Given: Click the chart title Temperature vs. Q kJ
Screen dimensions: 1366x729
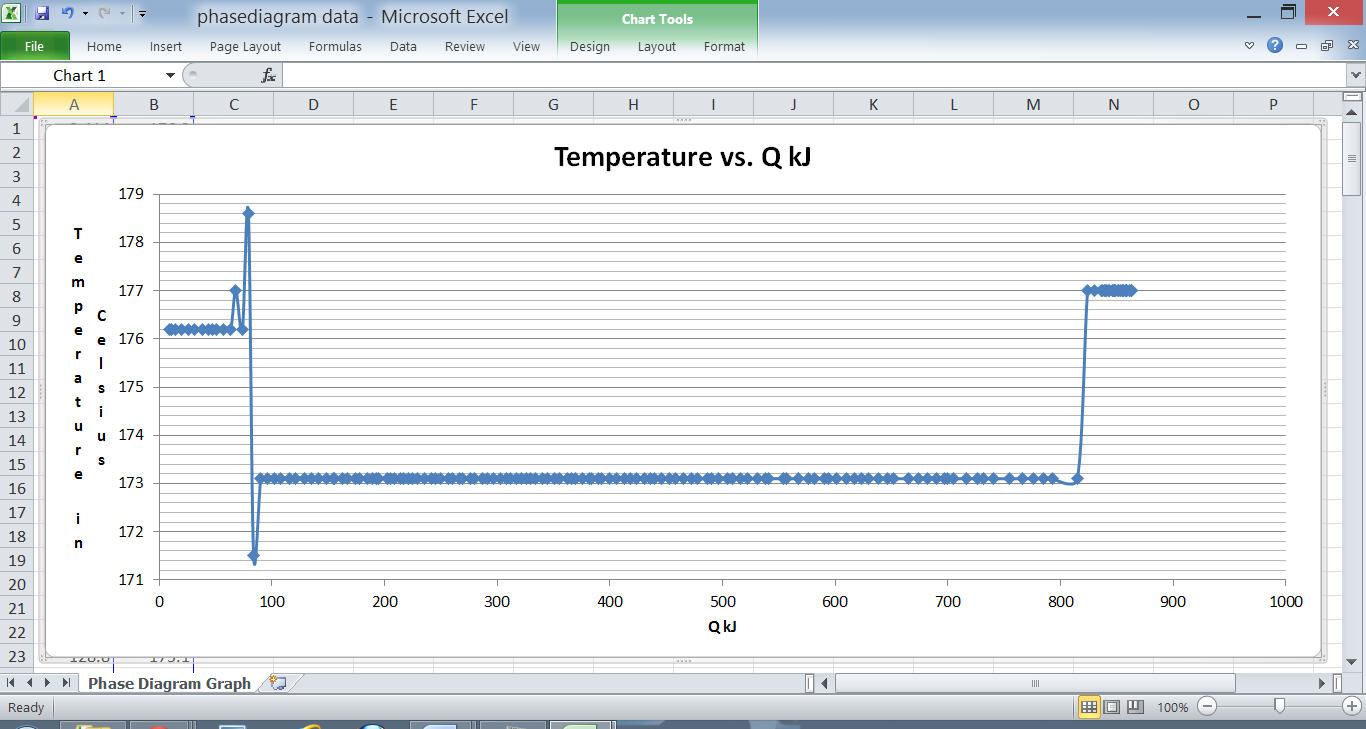Looking at the screenshot, I should (682, 157).
